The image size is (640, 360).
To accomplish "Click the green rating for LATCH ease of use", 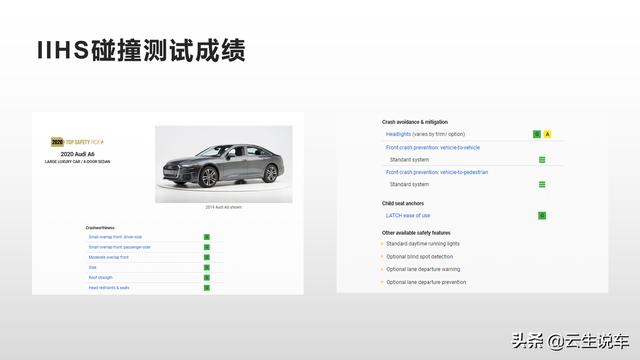I will coord(542,216).
